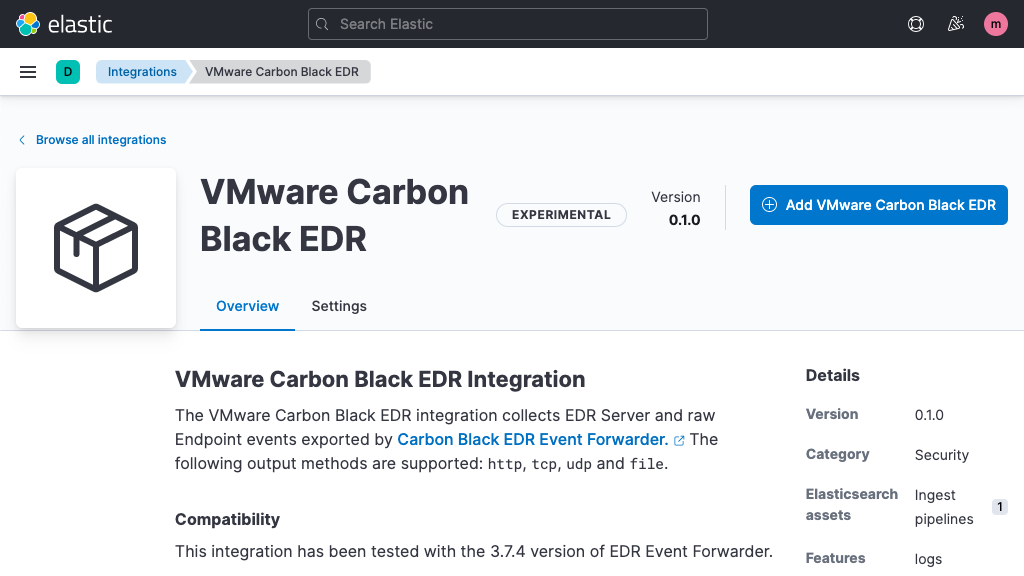The height and width of the screenshot is (576, 1024).
Task: Click the 'Elasticsearch assets' label
Action: tap(852, 504)
